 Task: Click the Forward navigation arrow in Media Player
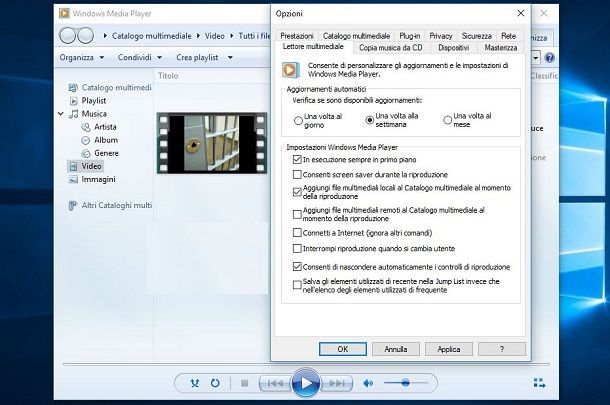coord(86,36)
